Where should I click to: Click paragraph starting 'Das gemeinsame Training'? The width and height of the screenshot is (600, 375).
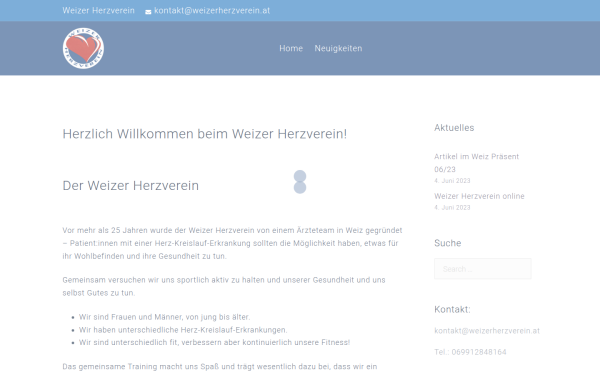click(220, 367)
